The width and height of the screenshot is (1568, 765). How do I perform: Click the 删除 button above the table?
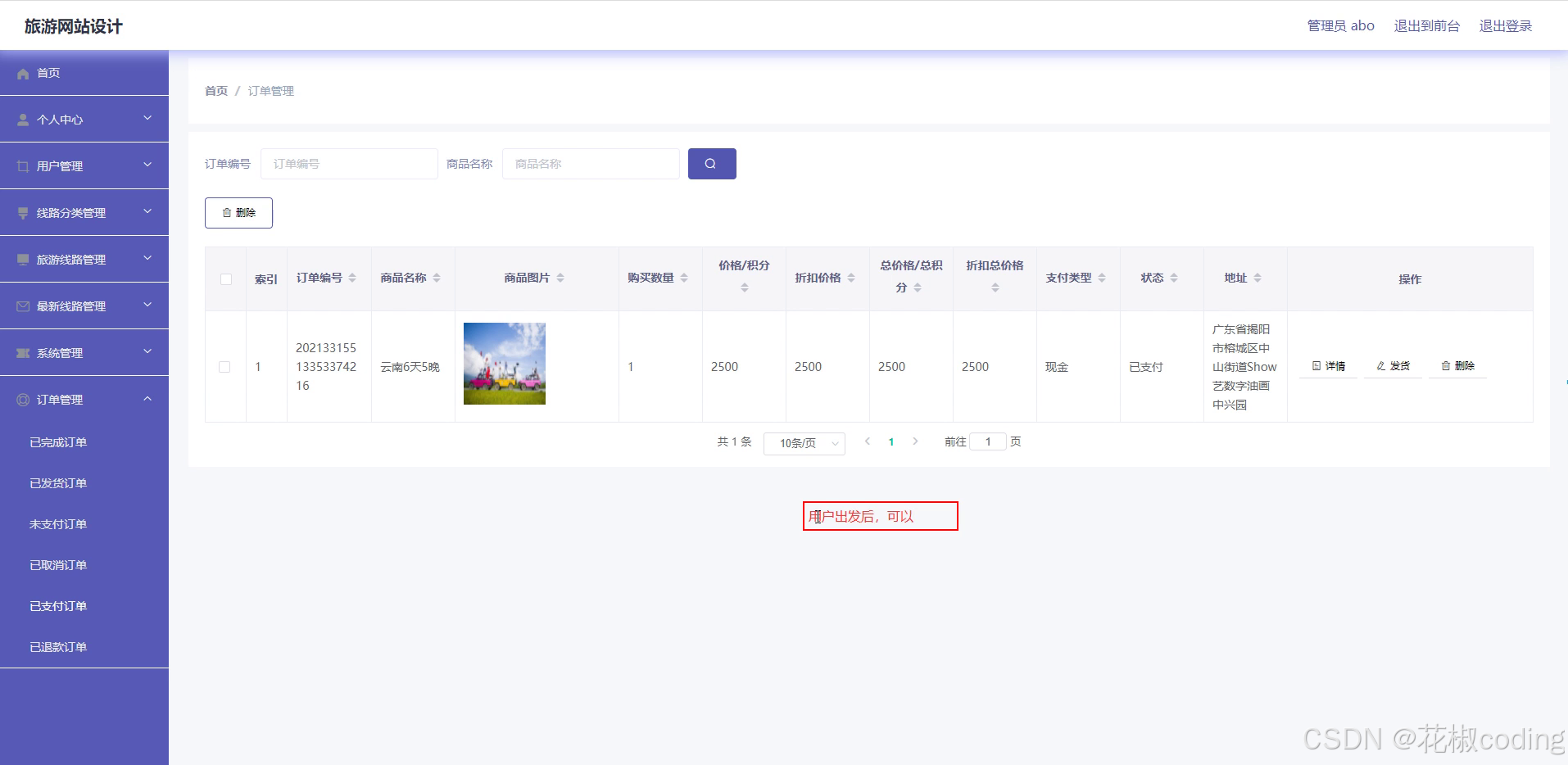pyautogui.click(x=238, y=213)
